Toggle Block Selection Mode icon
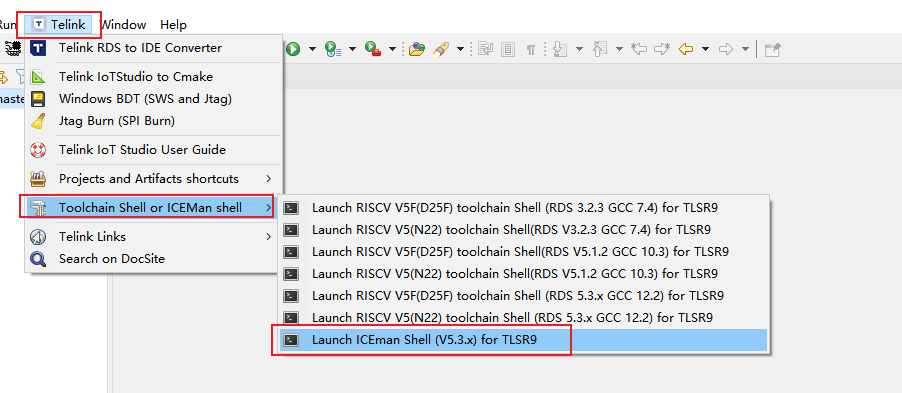 [x=508, y=49]
